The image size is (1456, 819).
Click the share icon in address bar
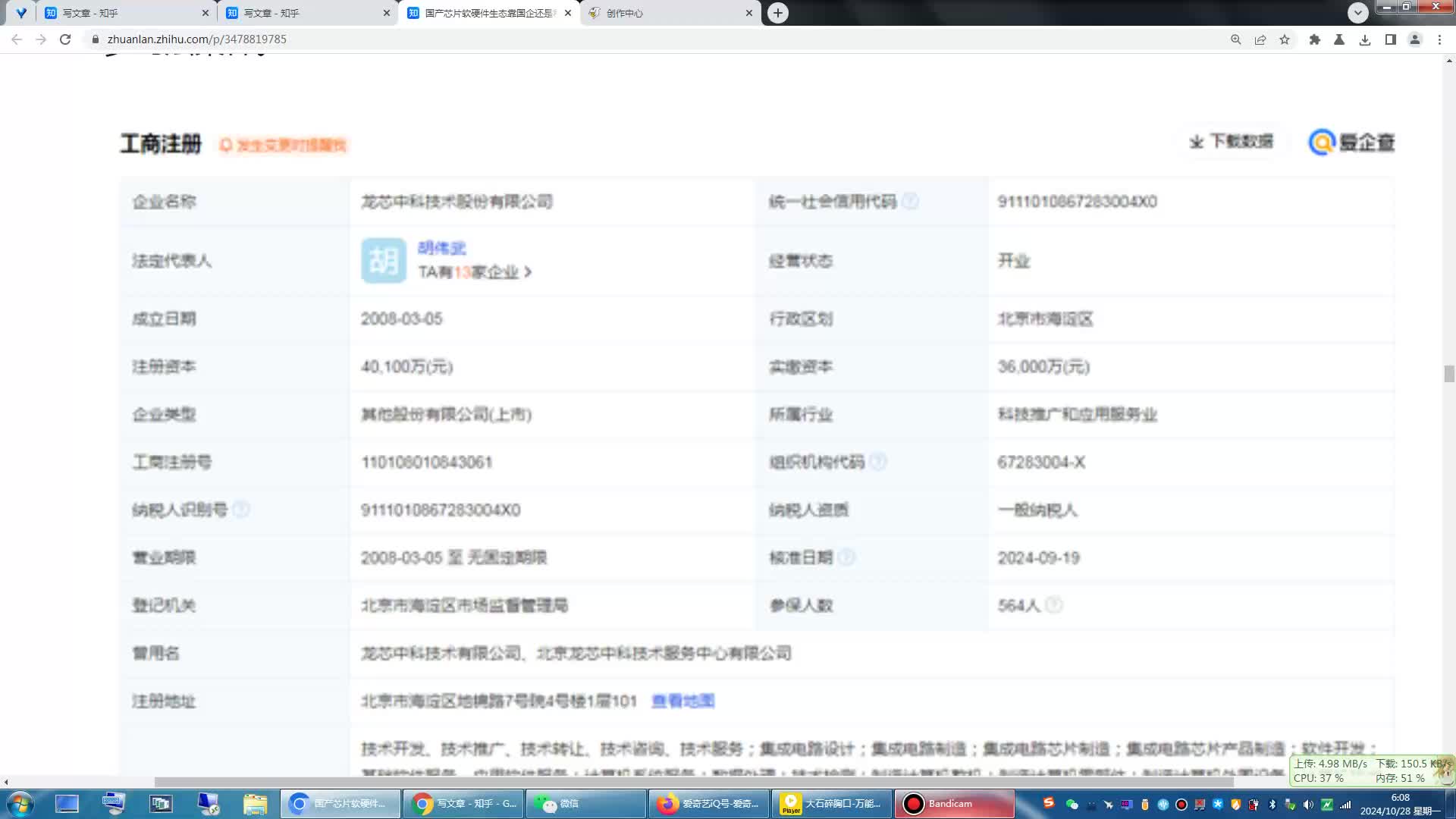[1260, 39]
